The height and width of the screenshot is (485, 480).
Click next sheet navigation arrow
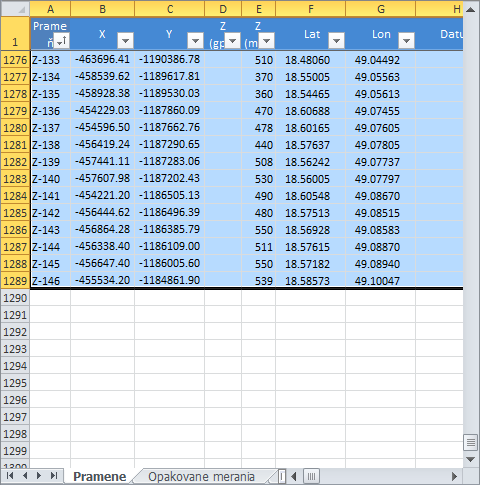(x=39, y=476)
